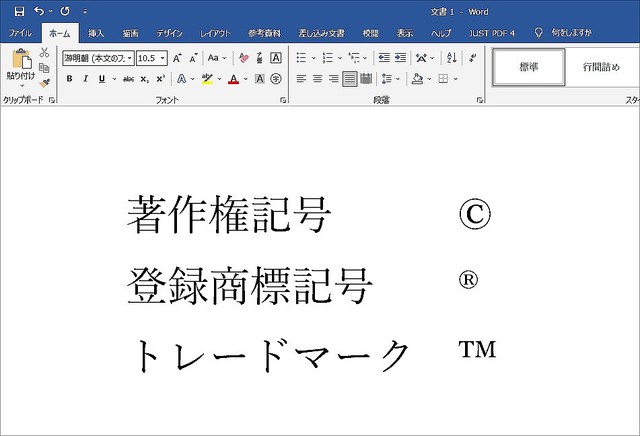Clear all formatting with eraser icon
The height and width of the screenshot is (436, 640).
coord(244,58)
